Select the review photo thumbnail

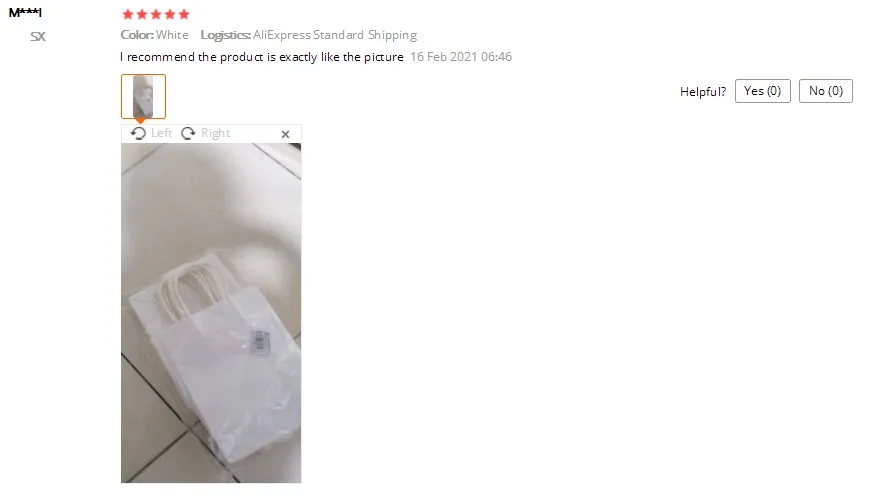[144, 96]
